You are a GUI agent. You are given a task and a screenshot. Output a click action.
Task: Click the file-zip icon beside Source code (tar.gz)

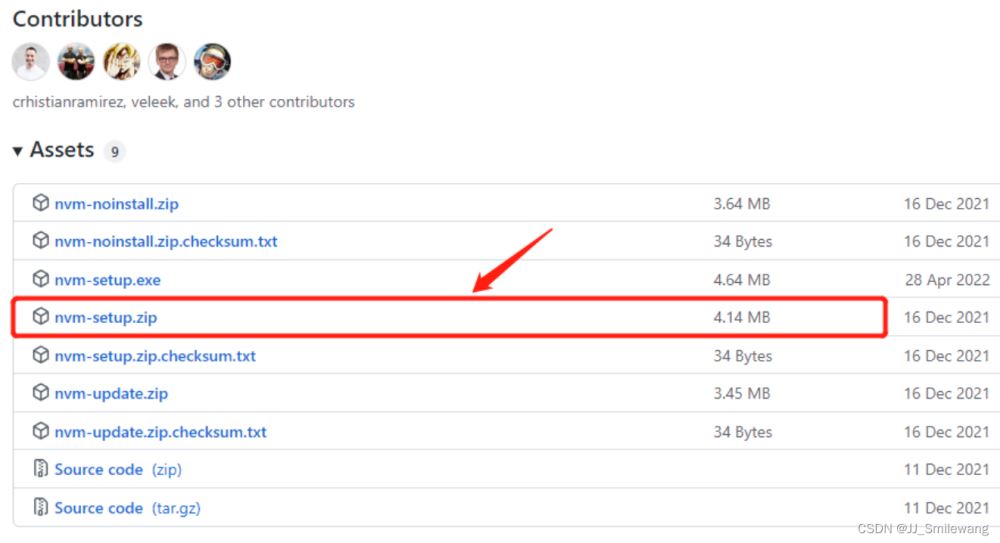(40, 507)
